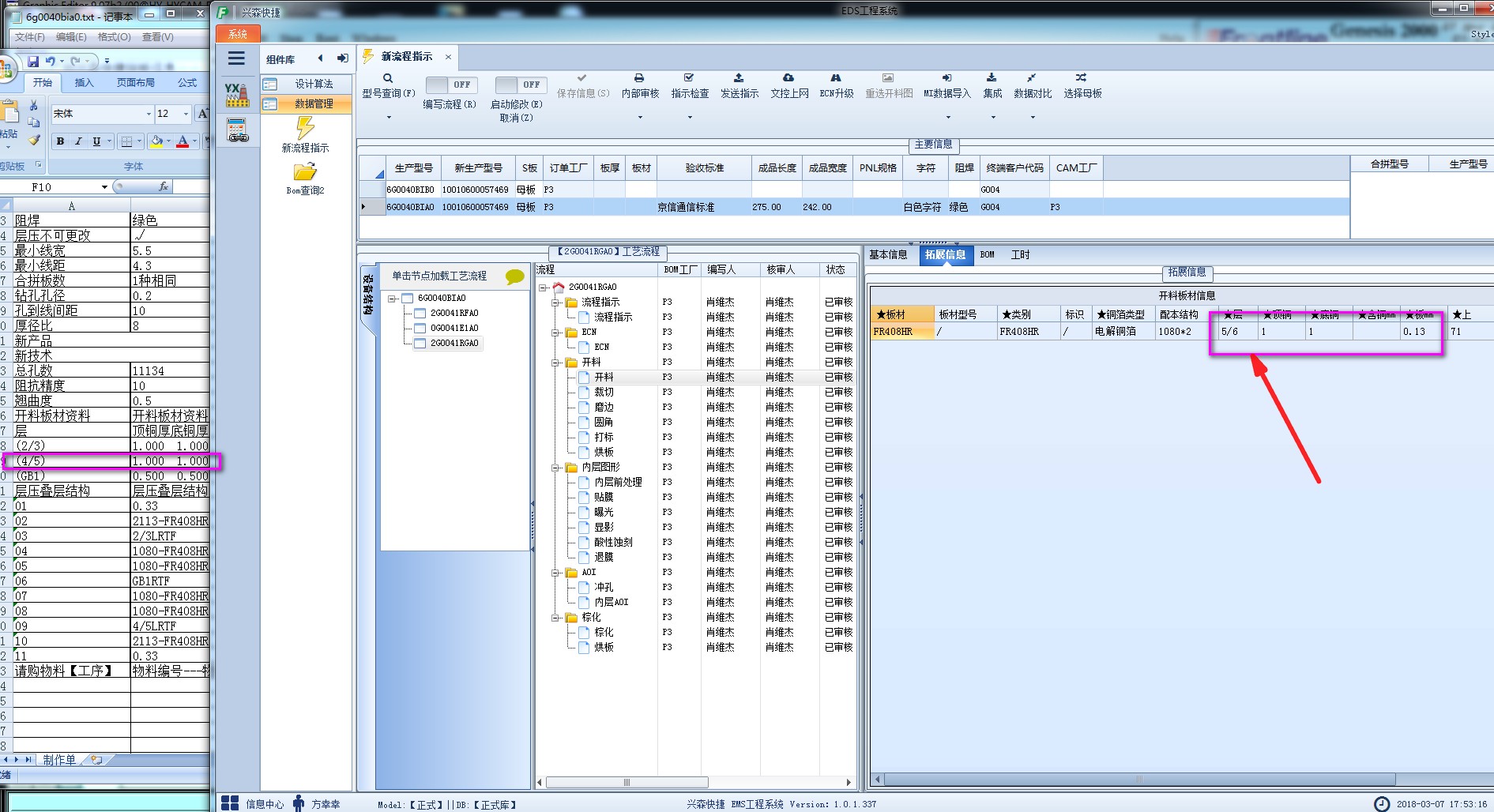Image resolution: width=1494 pixels, height=812 pixels.
Task: Click the Excel undo icon
Action: point(51,62)
